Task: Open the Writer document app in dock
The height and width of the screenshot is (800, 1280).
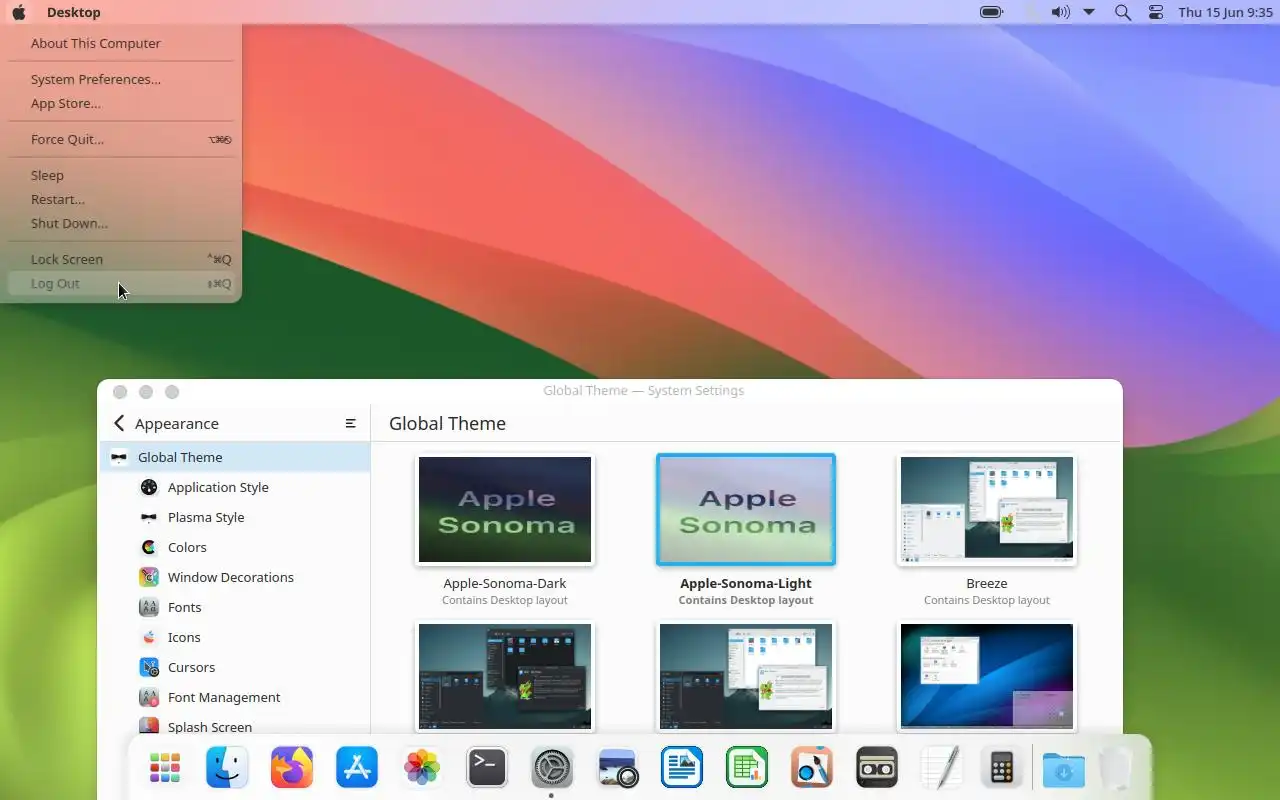Action: [x=682, y=768]
